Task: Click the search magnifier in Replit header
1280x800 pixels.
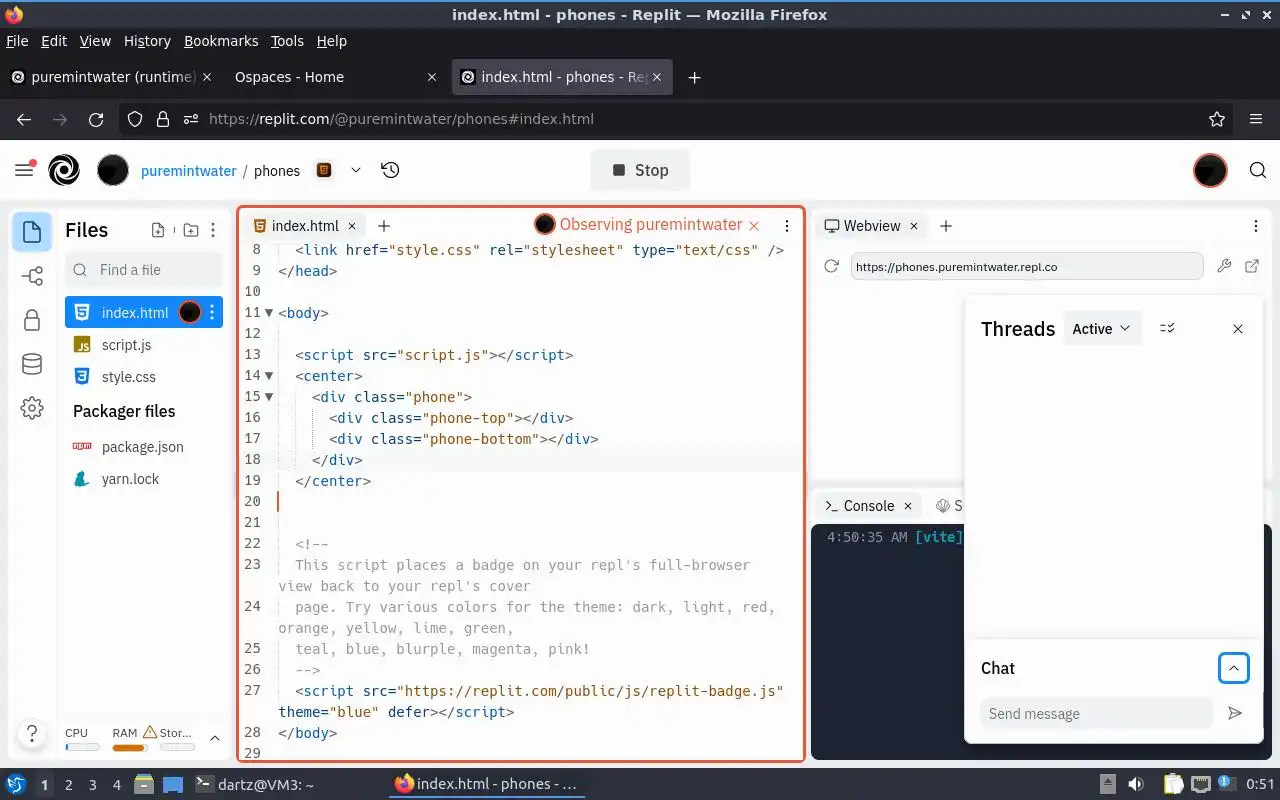Action: pyautogui.click(x=1258, y=170)
